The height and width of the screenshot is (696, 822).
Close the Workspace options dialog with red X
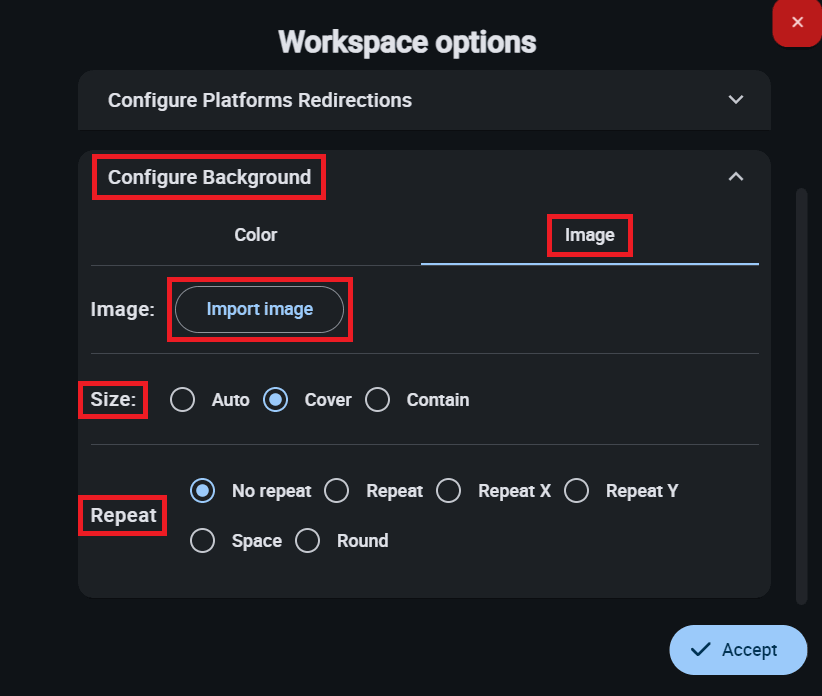(797, 22)
